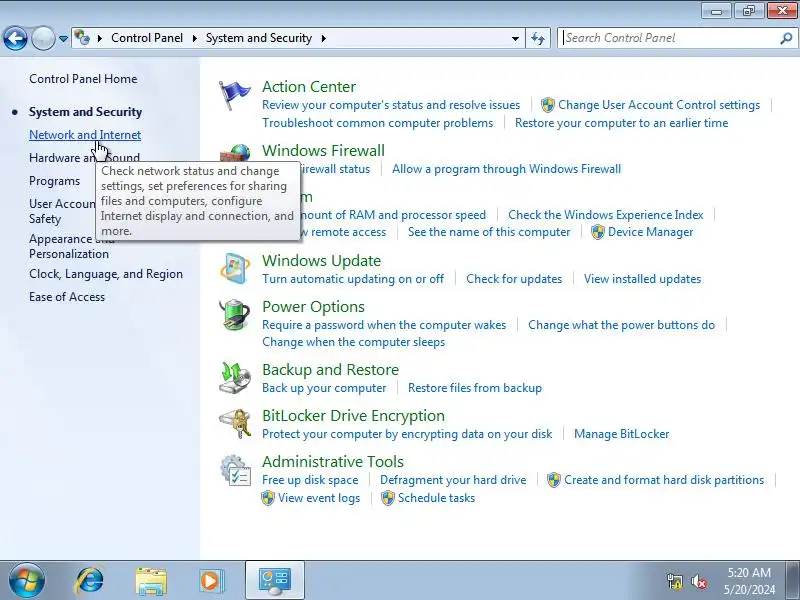Expand arrow after Control Panel breadcrumb

tap(194, 38)
